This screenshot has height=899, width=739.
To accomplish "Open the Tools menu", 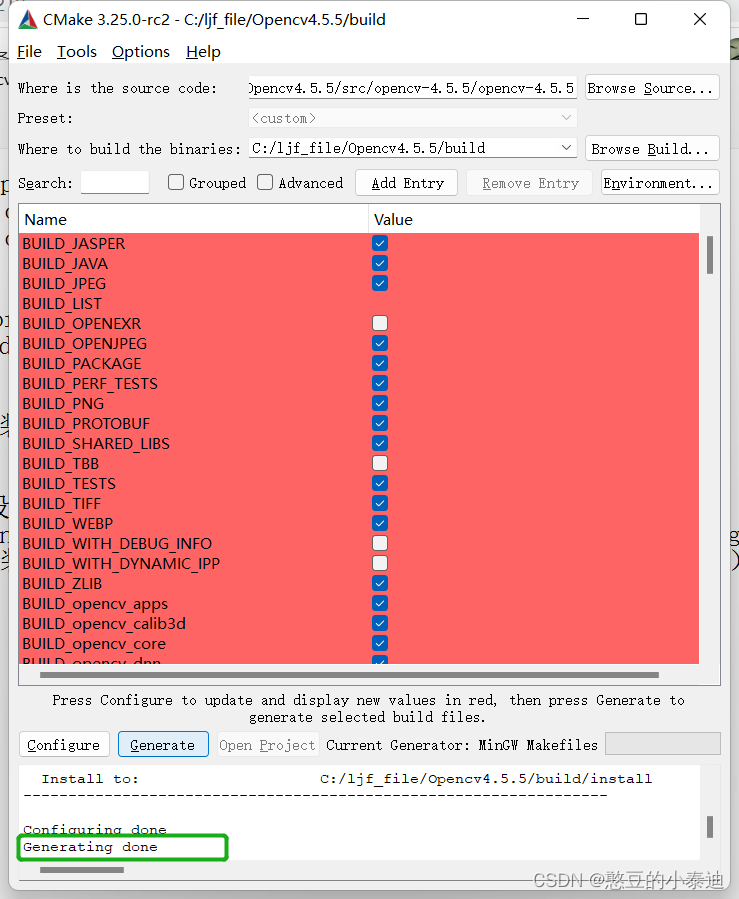I will pos(77,52).
